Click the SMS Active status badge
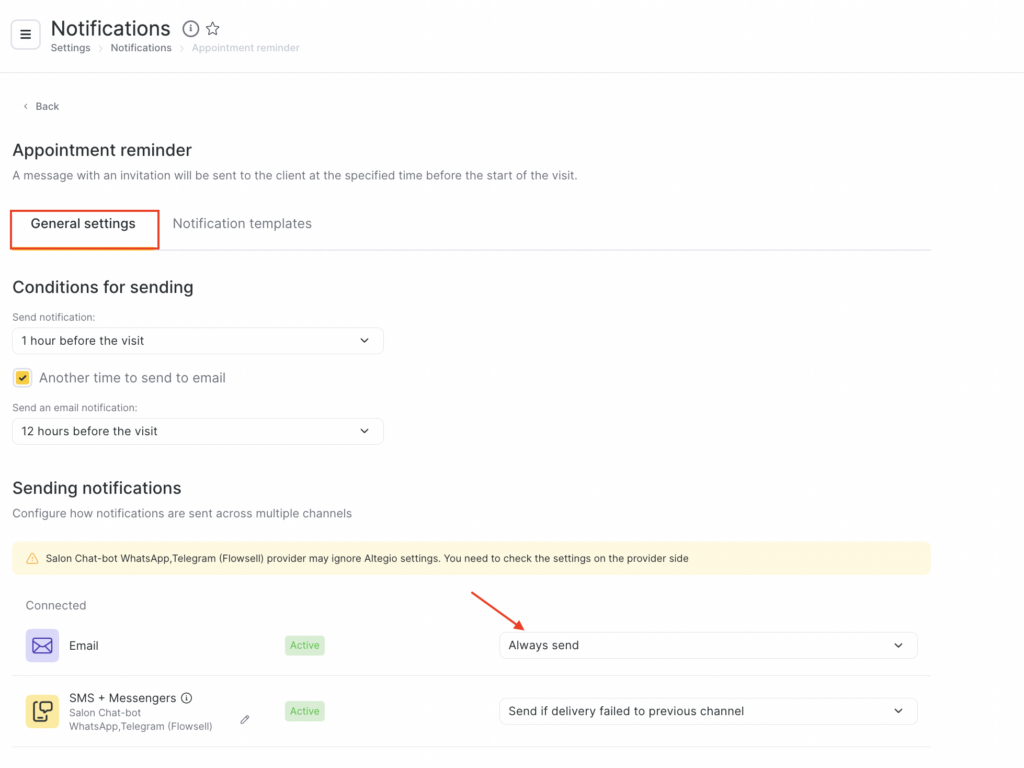This screenshot has height=768, width=1024. (x=304, y=711)
